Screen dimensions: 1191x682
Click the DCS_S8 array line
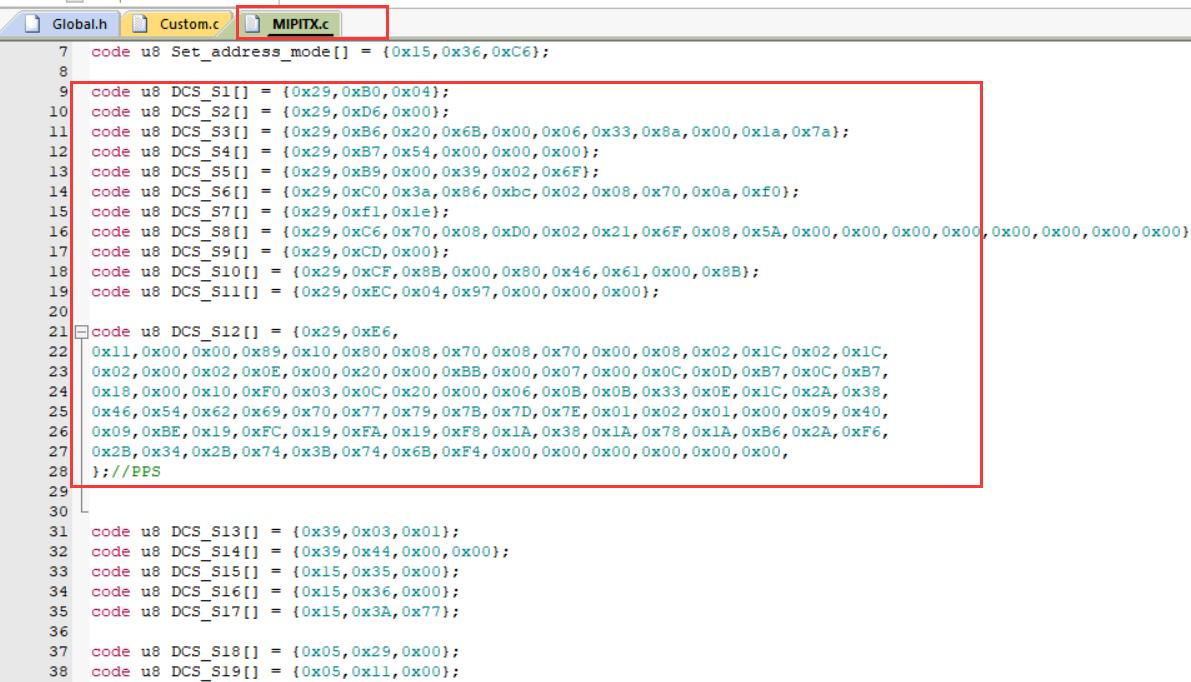pyautogui.click(x=640, y=232)
